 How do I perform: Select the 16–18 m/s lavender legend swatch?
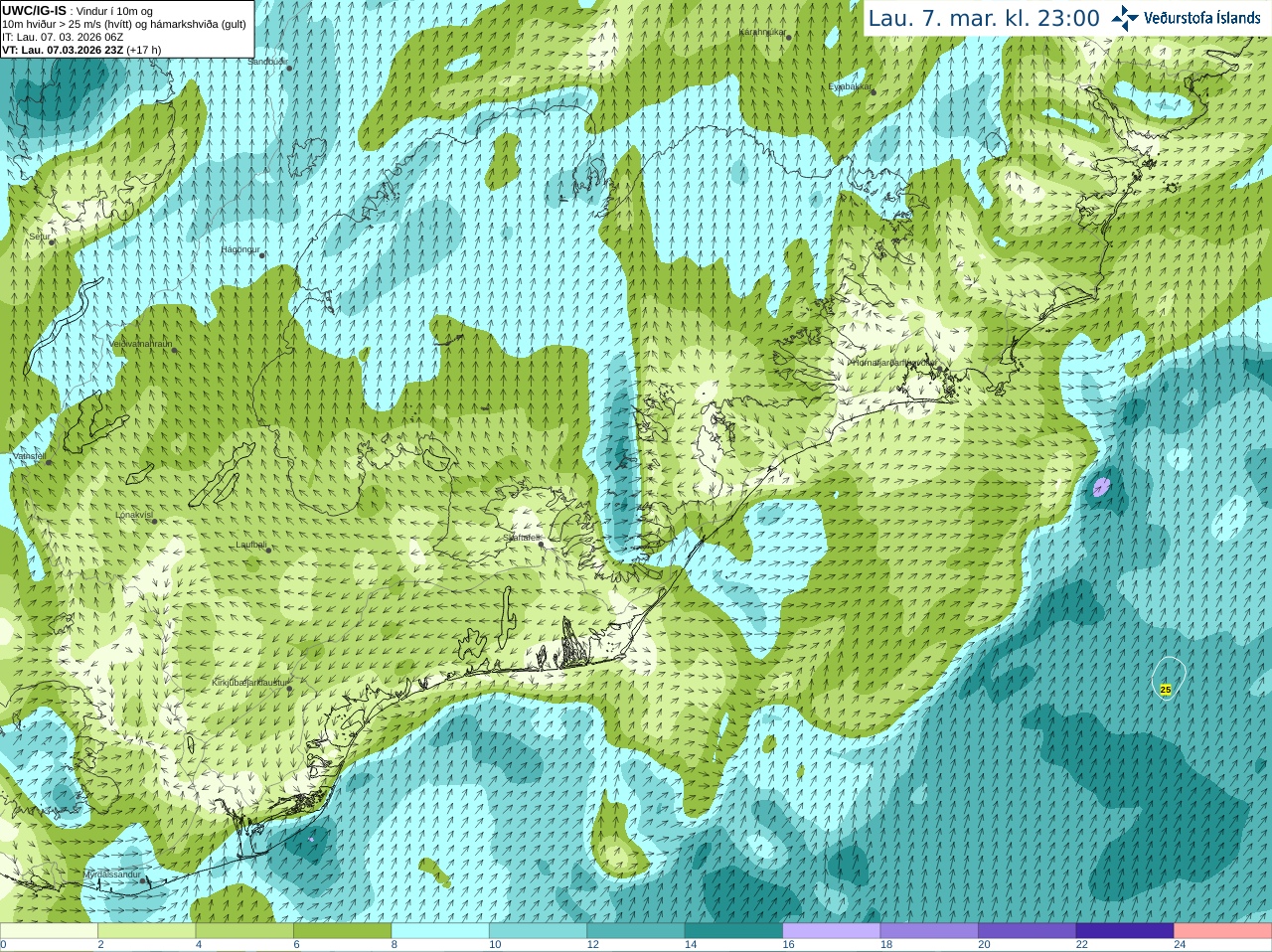(832, 930)
